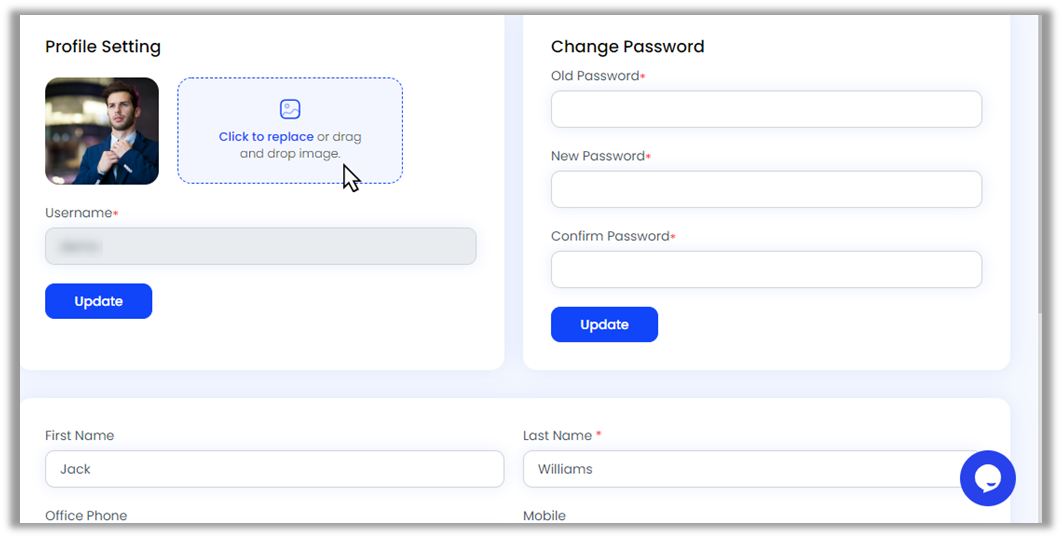Focus the Old Password field
This screenshot has width=1062, height=538.
766,109
